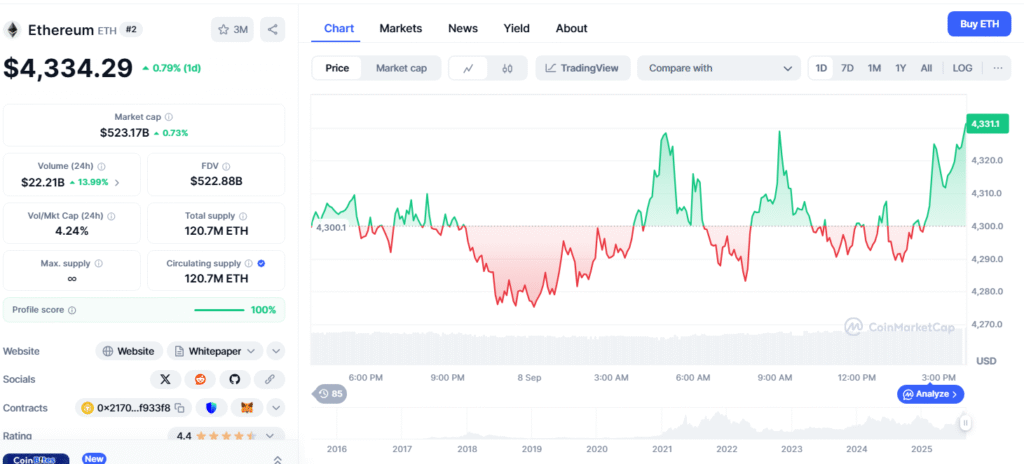Open the Compare with dropdown

pyautogui.click(x=718, y=68)
